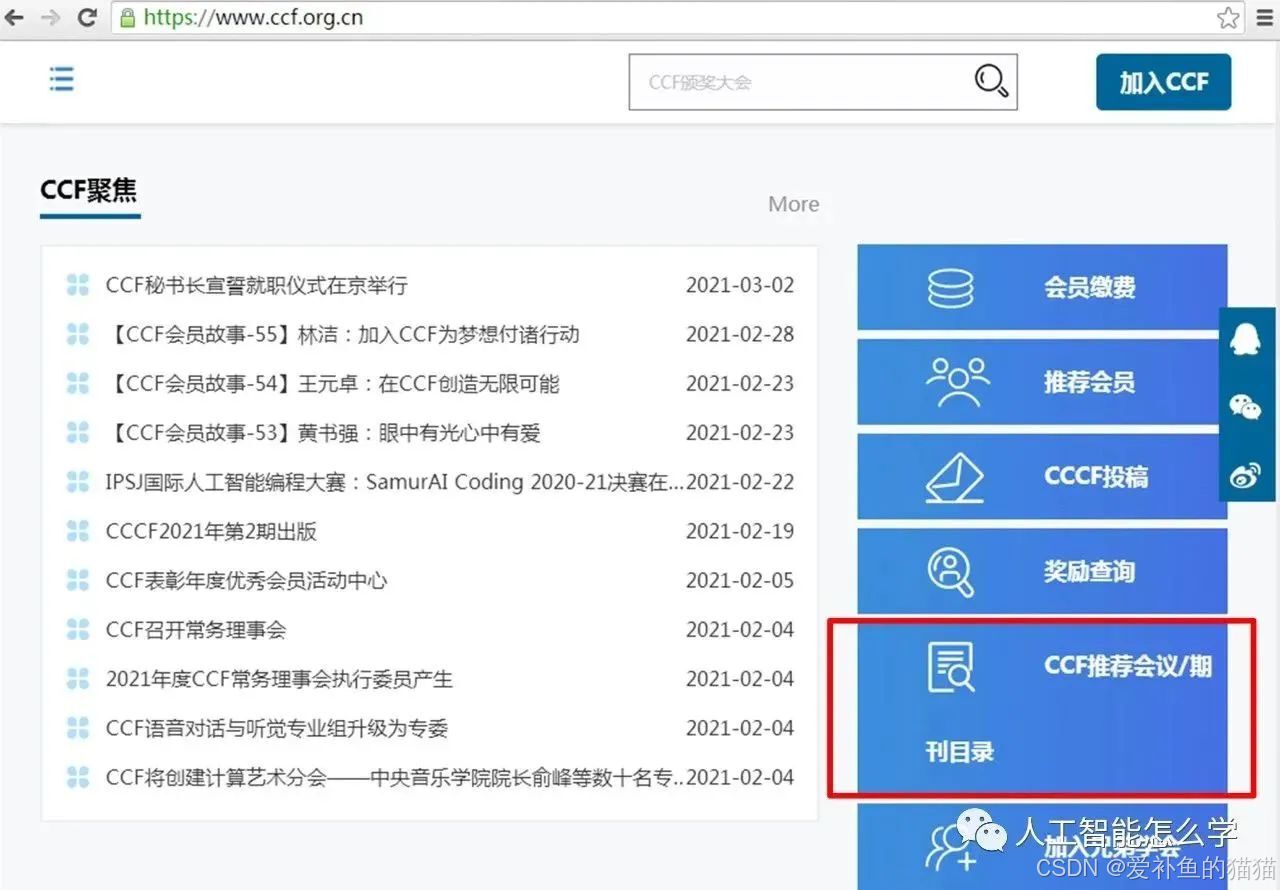
Task: Open IPSJ国际人工智能编程大赛 news item
Action: [395, 482]
